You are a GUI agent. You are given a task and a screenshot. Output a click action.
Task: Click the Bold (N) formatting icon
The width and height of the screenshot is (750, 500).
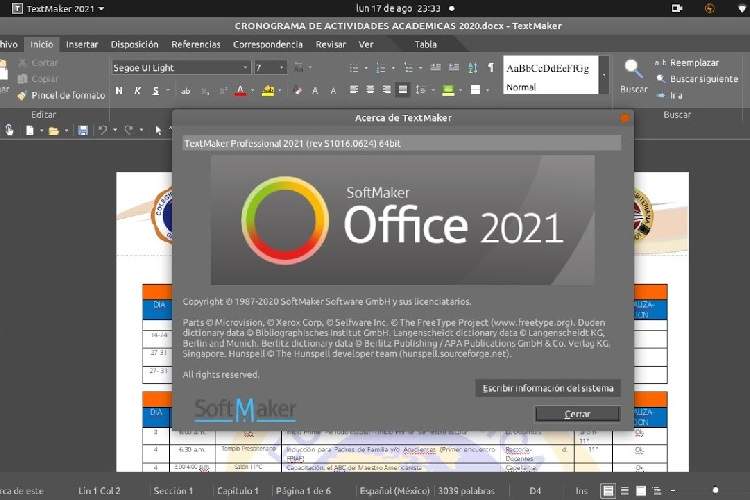[x=119, y=90]
